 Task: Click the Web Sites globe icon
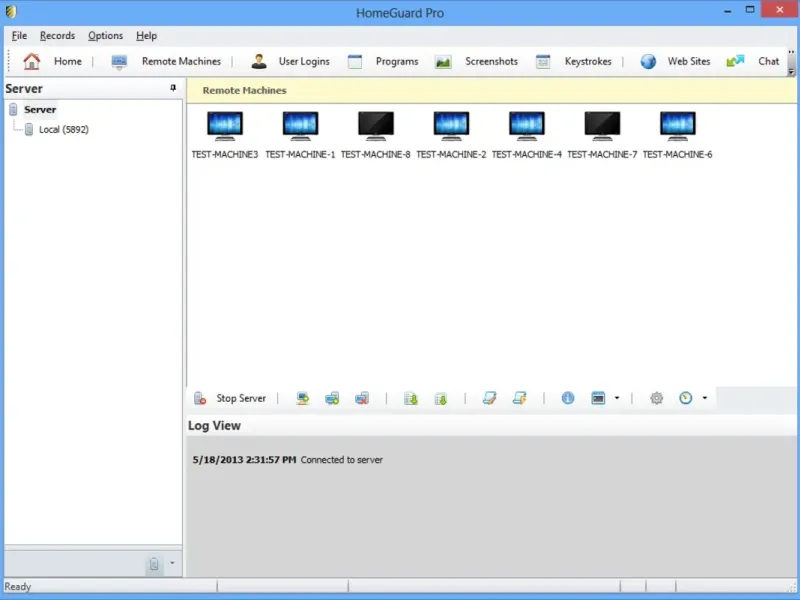(x=648, y=62)
